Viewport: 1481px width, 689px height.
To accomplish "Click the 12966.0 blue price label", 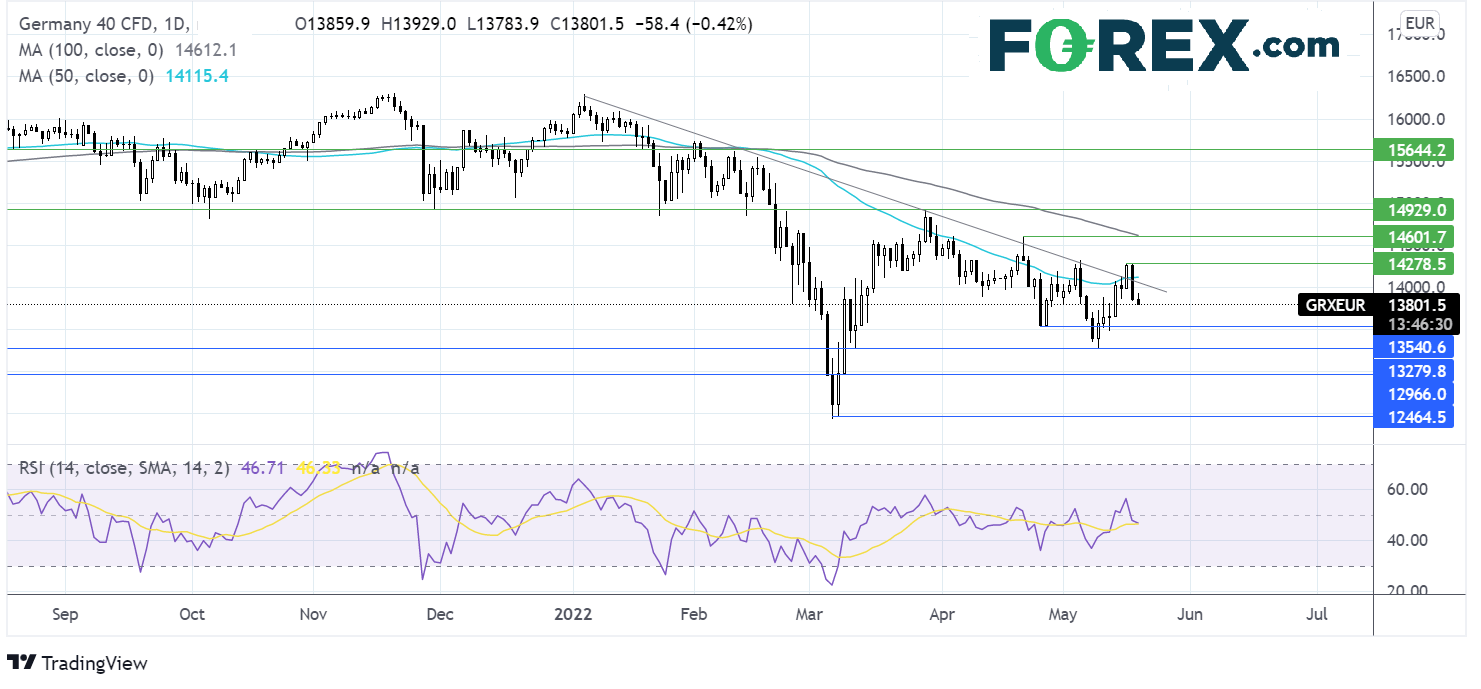I will click(x=1416, y=394).
